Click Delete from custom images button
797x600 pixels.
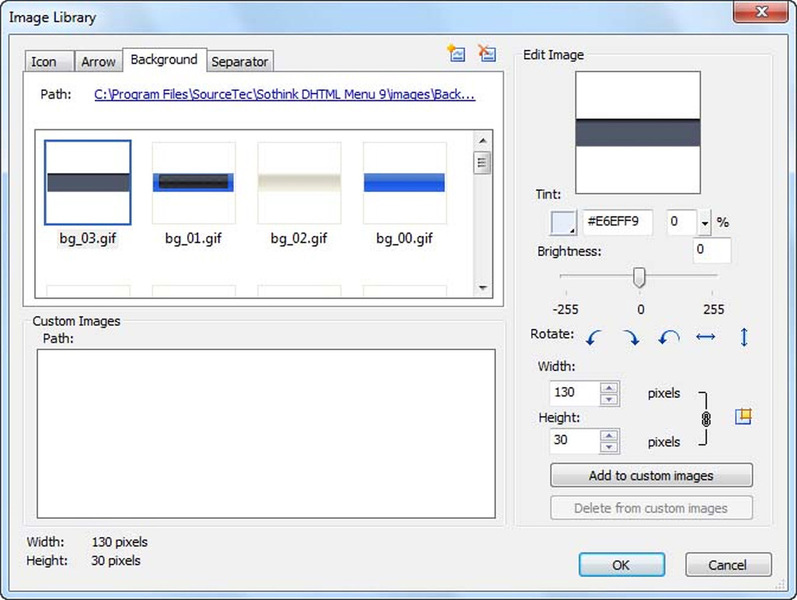[651, 508]
